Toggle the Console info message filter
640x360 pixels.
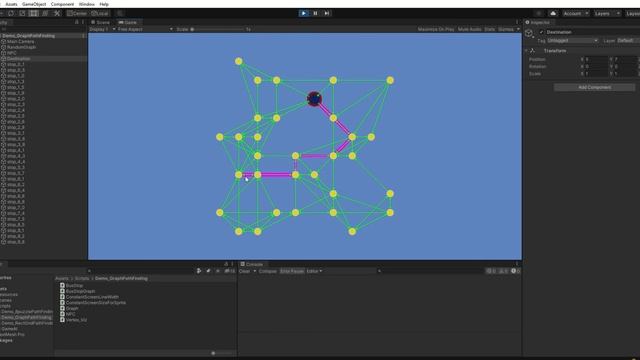(516, 271)
